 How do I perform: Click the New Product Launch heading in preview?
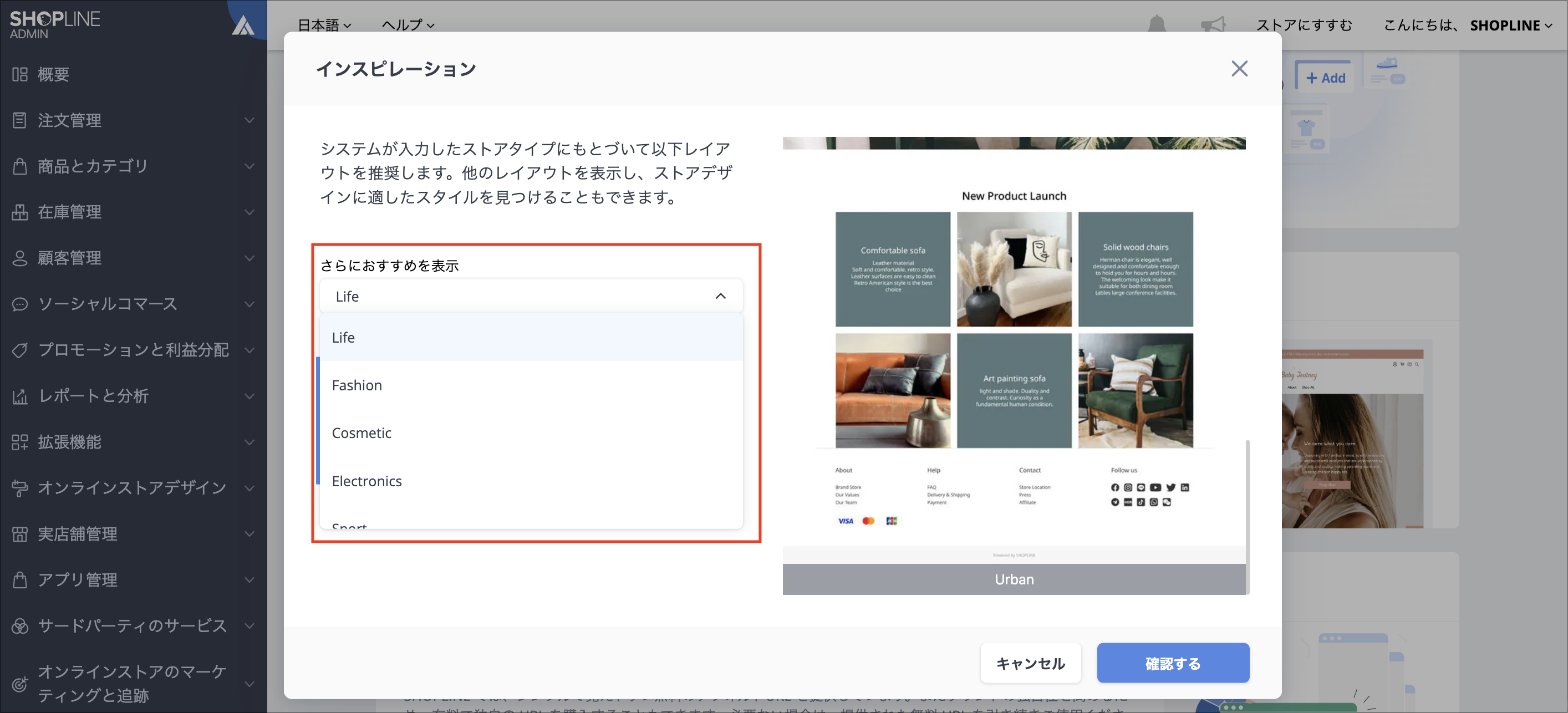(x=1014, y=196)
